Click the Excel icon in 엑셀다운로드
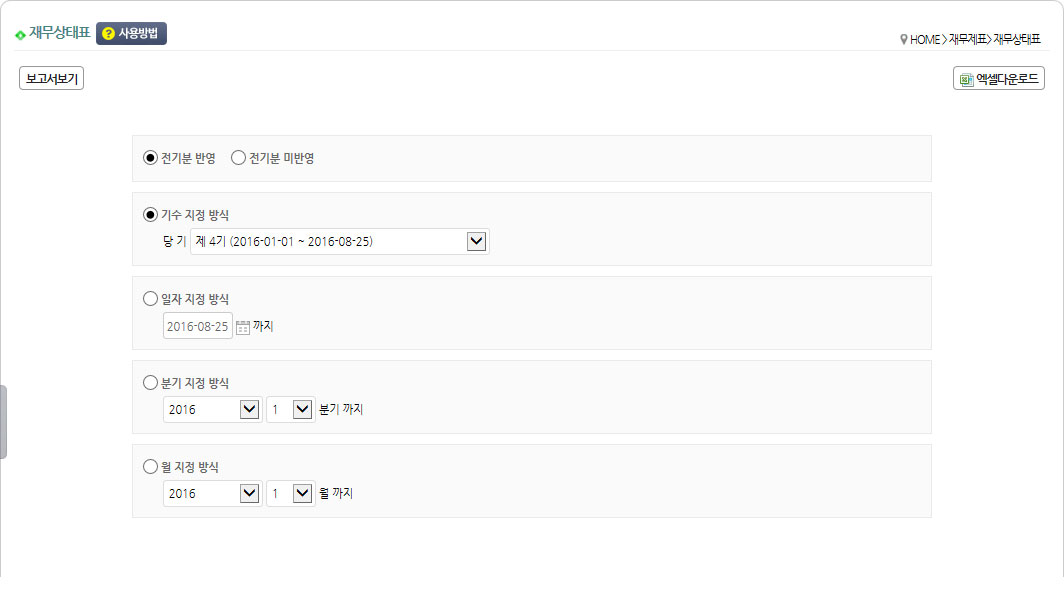The height and width of the screenshot is (607, 1064). point(966,79)
